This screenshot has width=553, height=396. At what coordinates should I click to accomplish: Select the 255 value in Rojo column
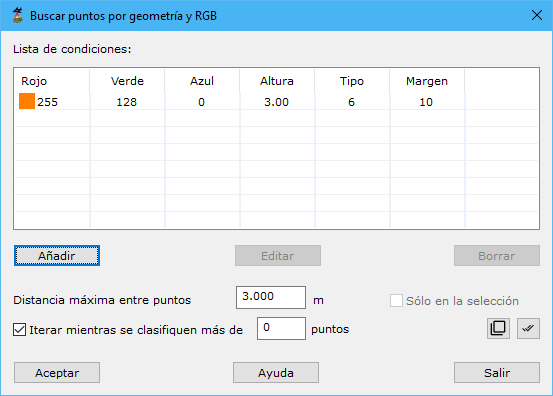pyautogui.click(x=47, y=102)
